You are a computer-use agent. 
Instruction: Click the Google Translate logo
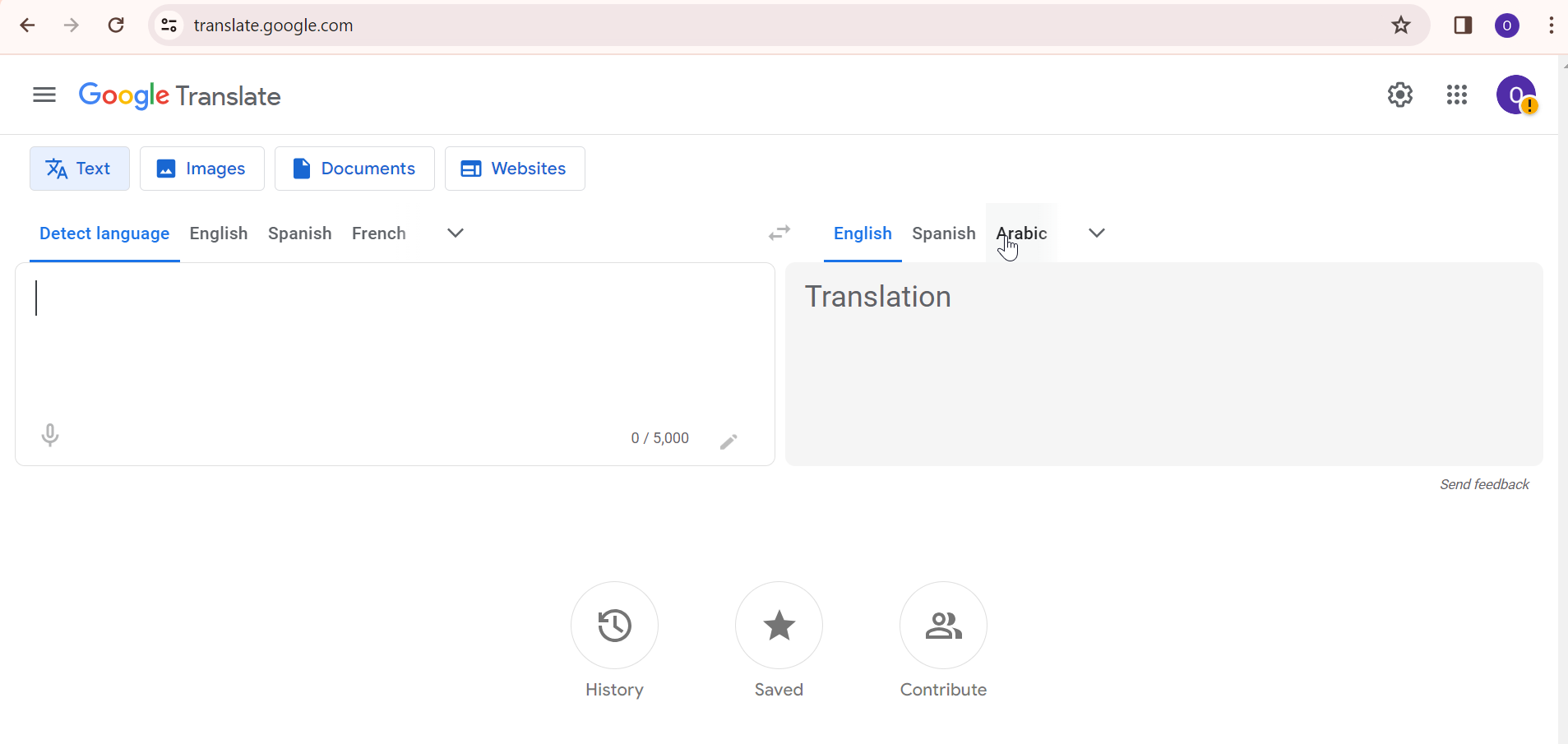(179, 96)
